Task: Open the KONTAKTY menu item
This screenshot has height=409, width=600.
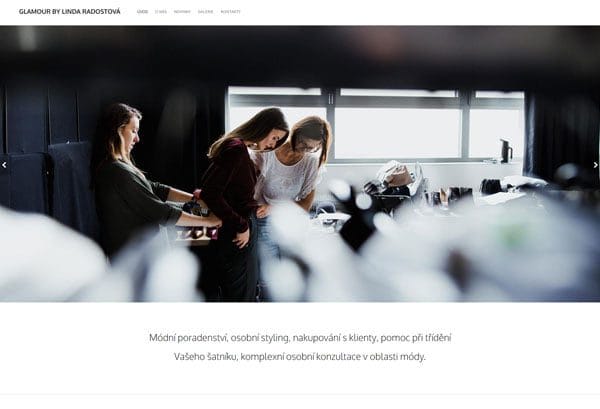Action: 231,12
